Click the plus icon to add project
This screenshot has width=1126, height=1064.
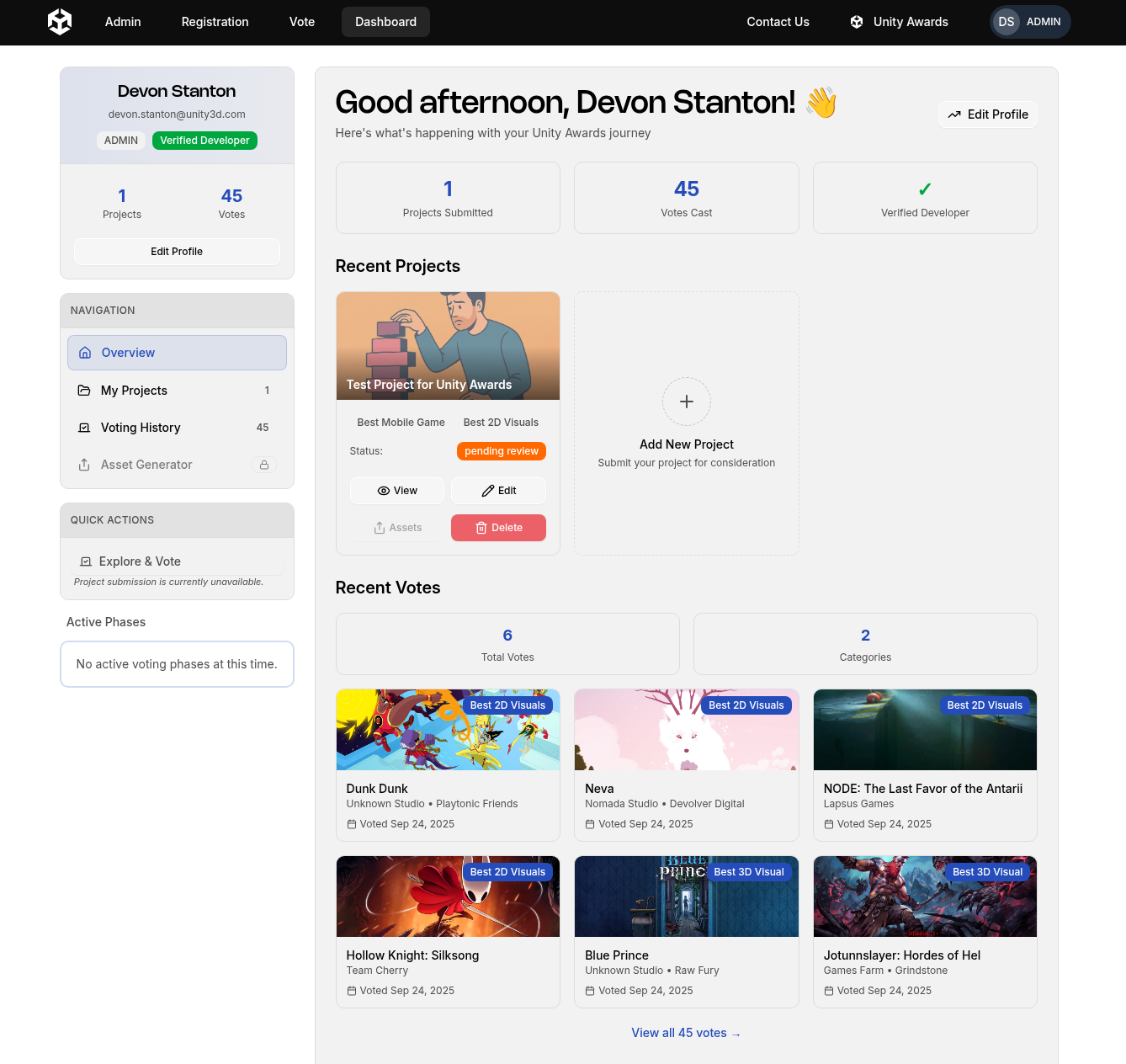686,402
